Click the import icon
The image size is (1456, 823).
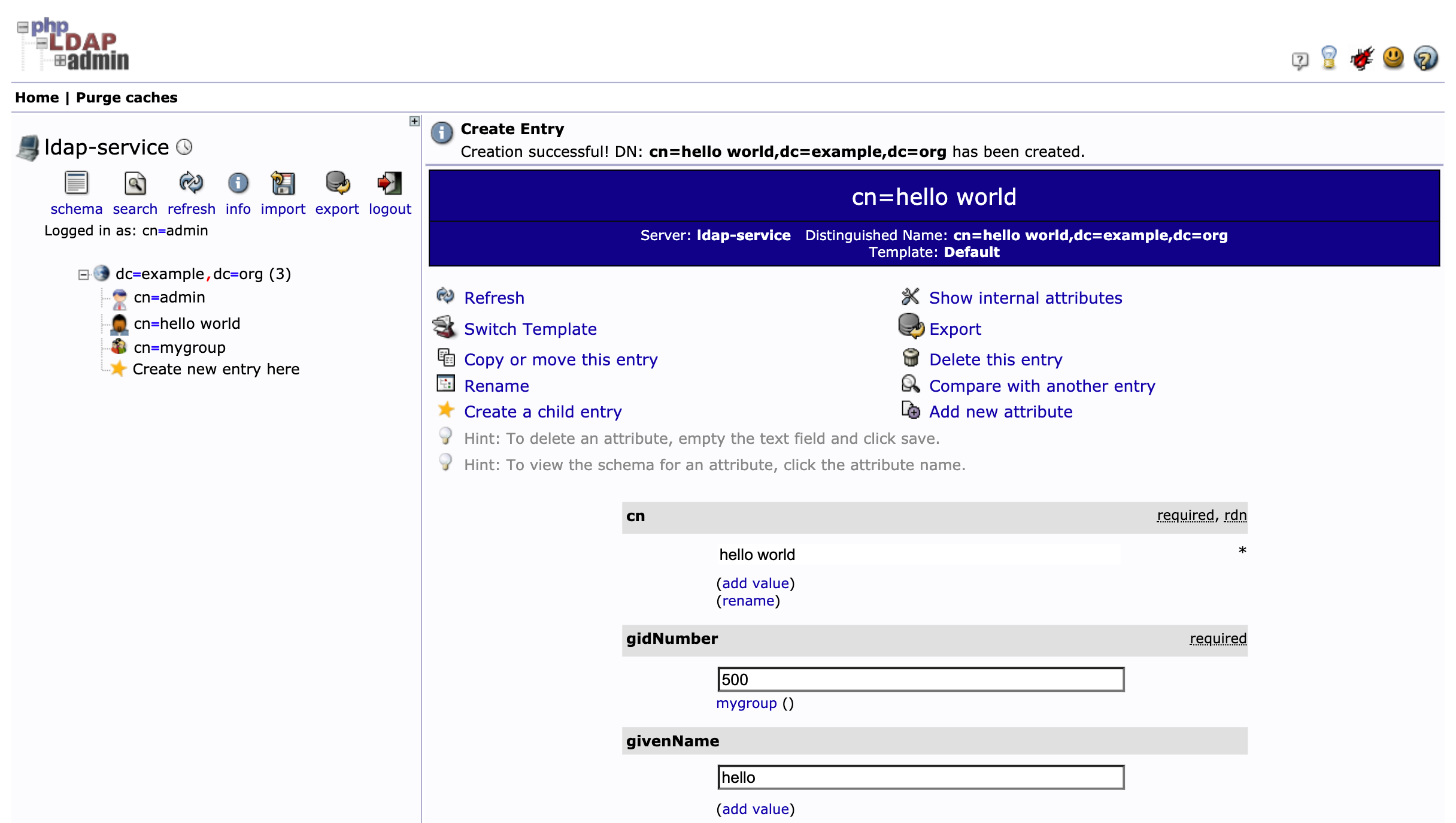283,183
